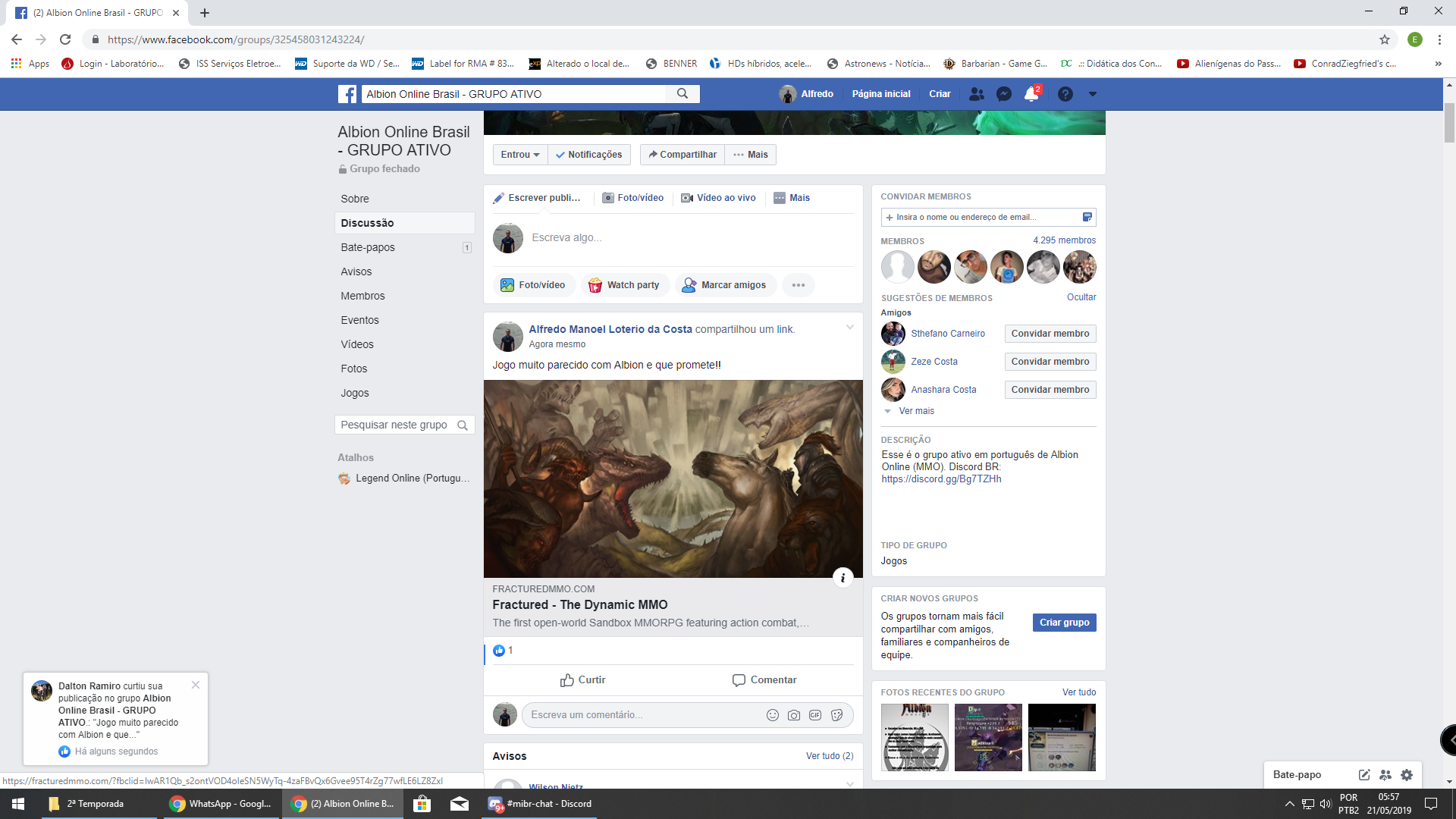Click the Watch party button
The height and width of the screenshot is (819, 1456).
(625, 285)
